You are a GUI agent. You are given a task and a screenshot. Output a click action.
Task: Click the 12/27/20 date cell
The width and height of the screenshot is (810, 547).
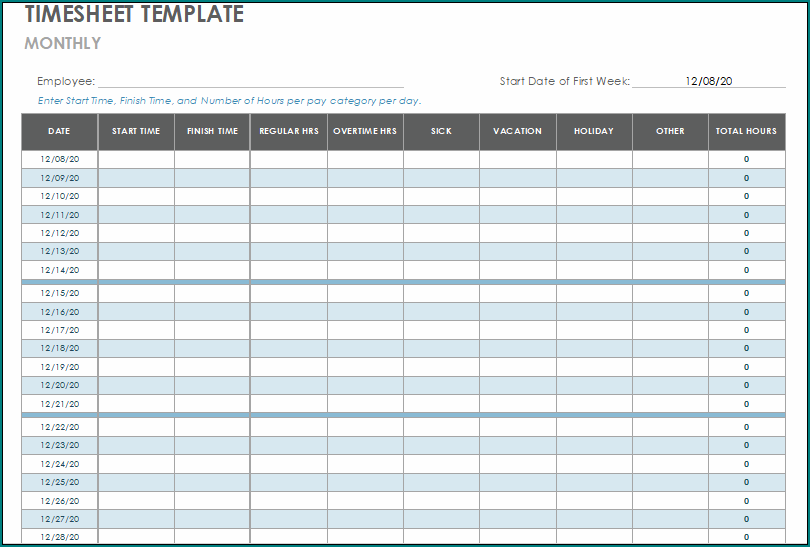pos(59,519)
